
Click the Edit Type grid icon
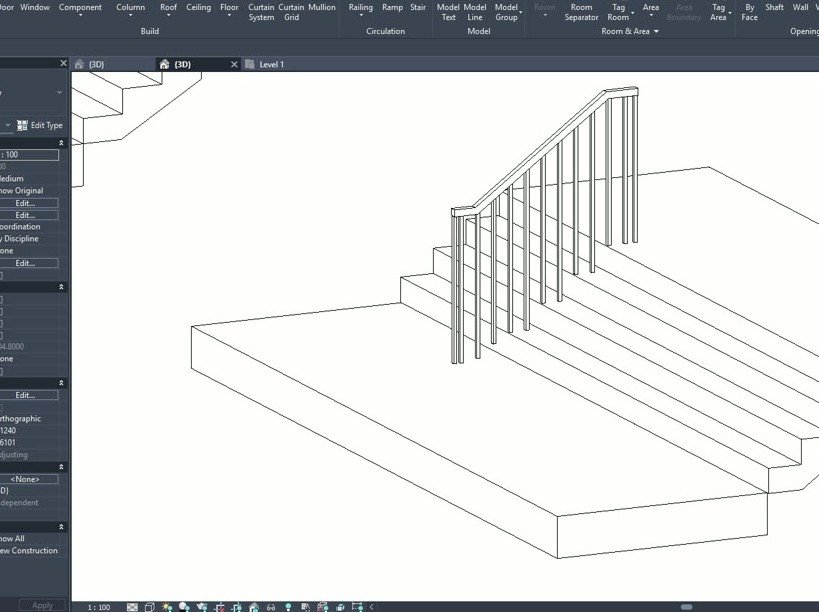pos(22,125)
